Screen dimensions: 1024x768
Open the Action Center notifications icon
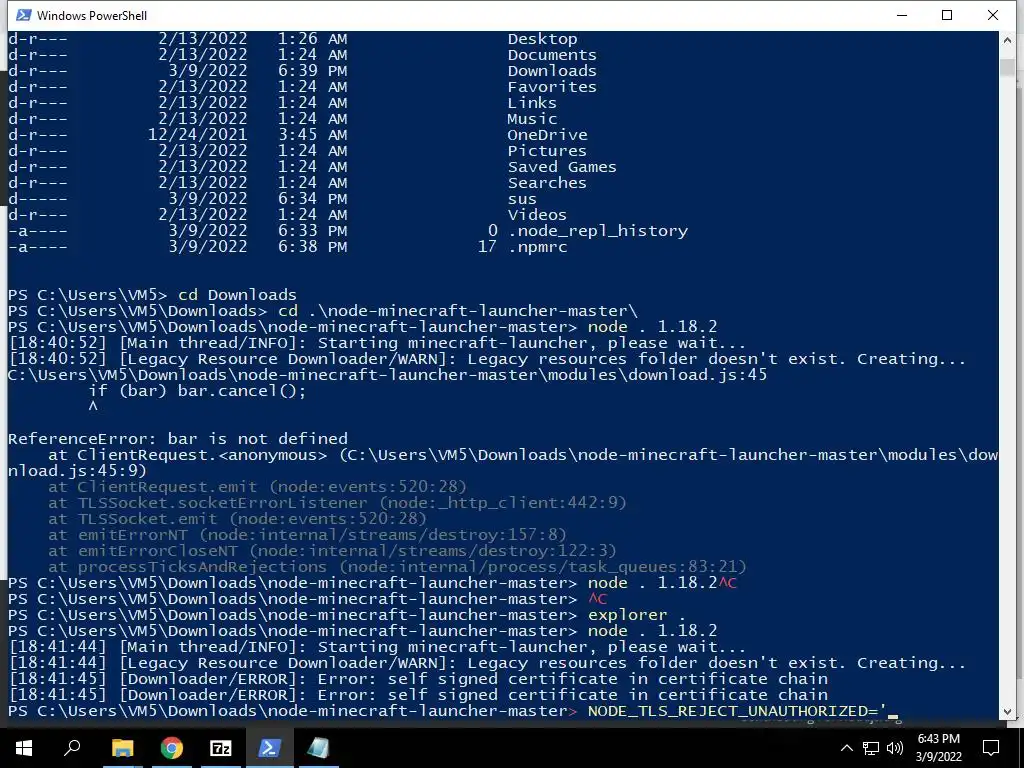tap(991, 748)
